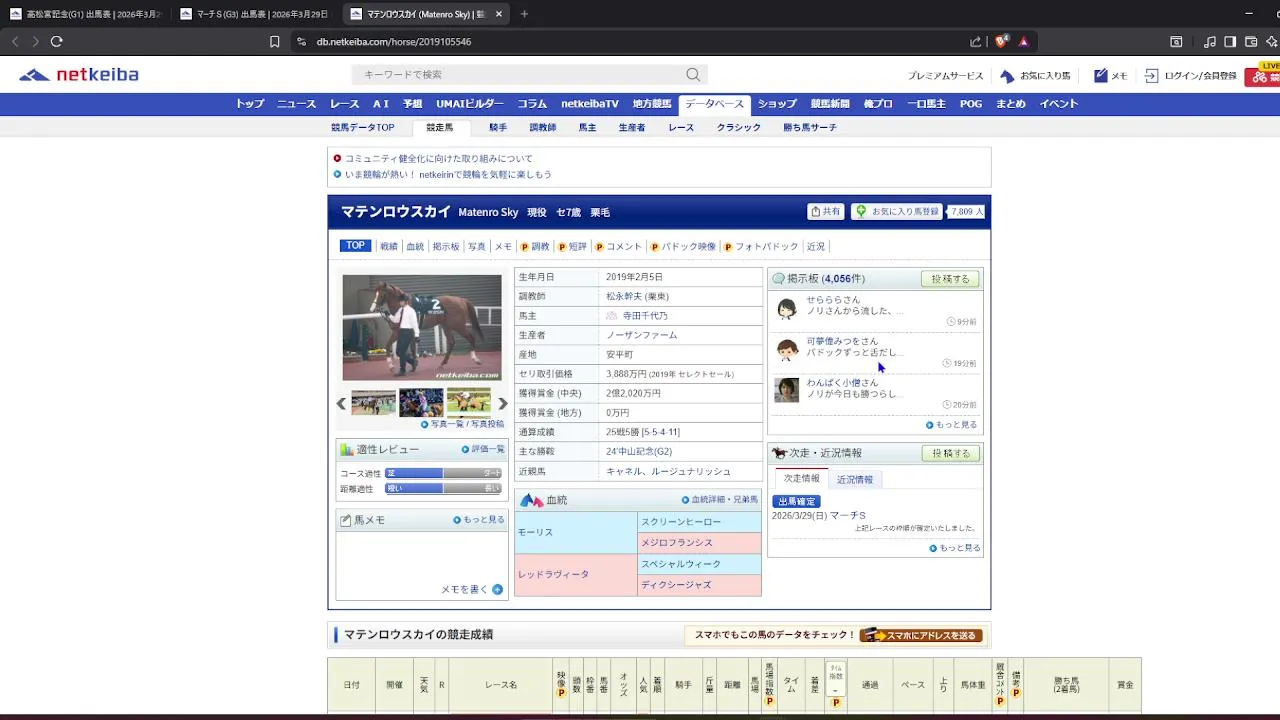Select the 騎手 sub-navigation tab
Screen dimensions: 1280x720
point(498,128)
